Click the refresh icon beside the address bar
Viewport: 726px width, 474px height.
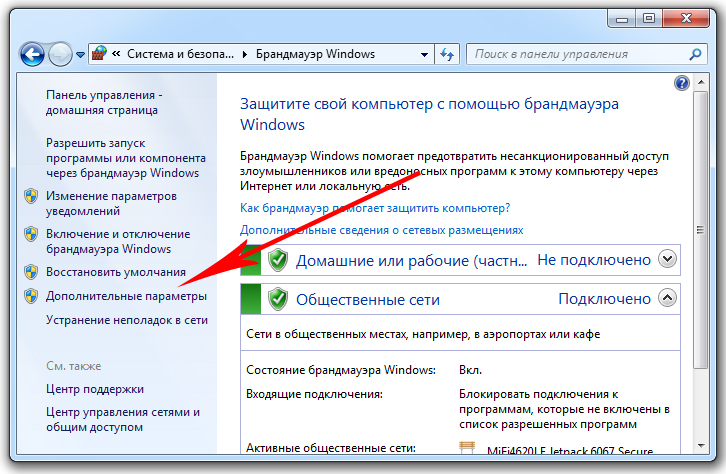(x=448, y=53)
